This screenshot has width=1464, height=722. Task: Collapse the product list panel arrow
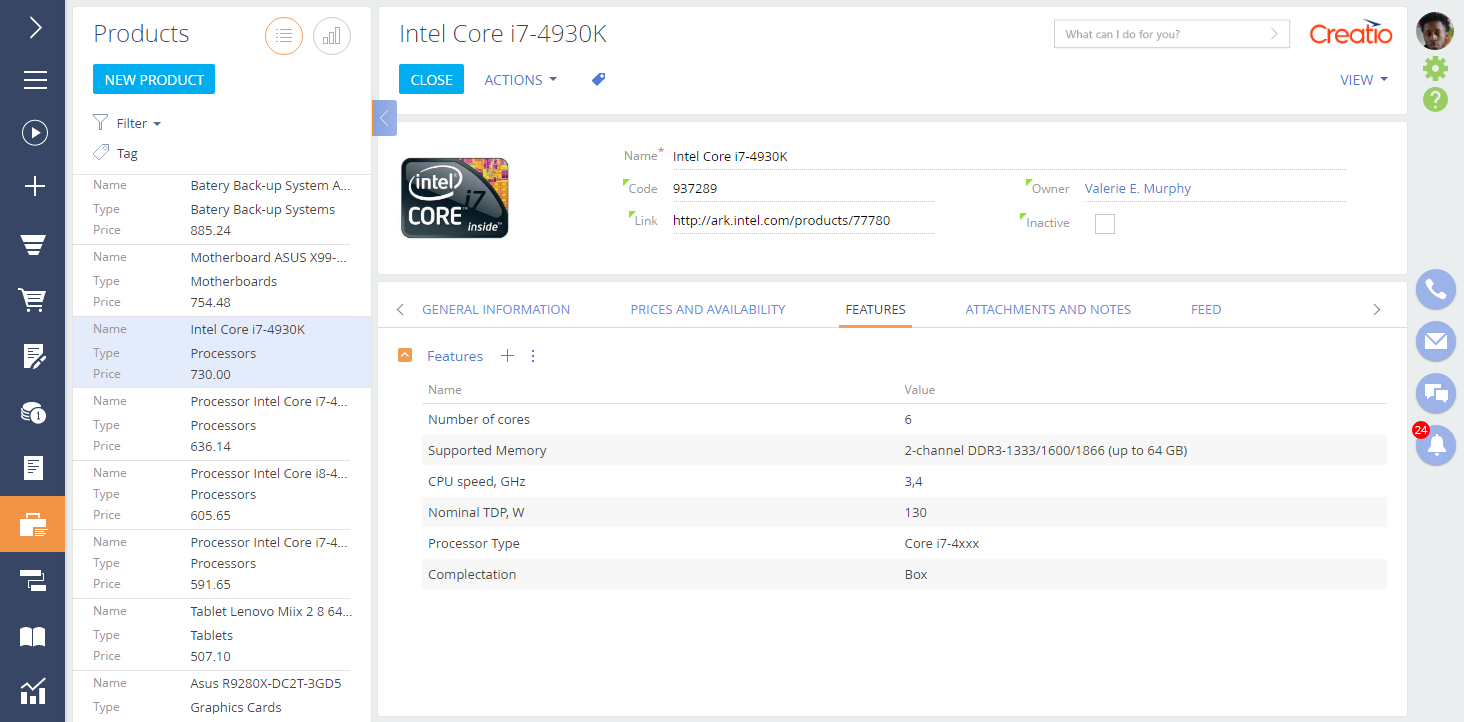(x=384, y=118)
